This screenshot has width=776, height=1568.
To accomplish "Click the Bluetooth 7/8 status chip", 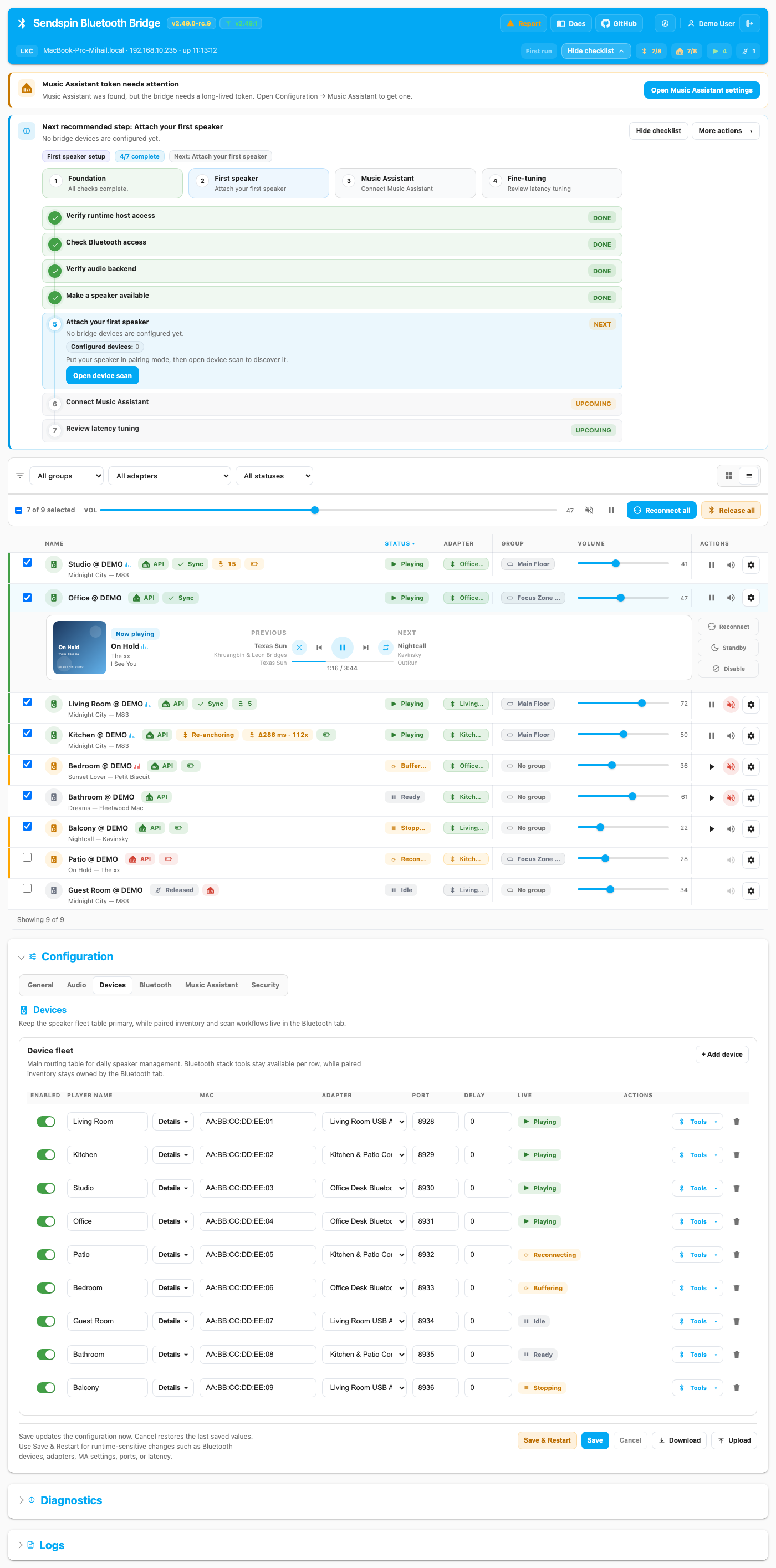I will [x=651, y=51].
